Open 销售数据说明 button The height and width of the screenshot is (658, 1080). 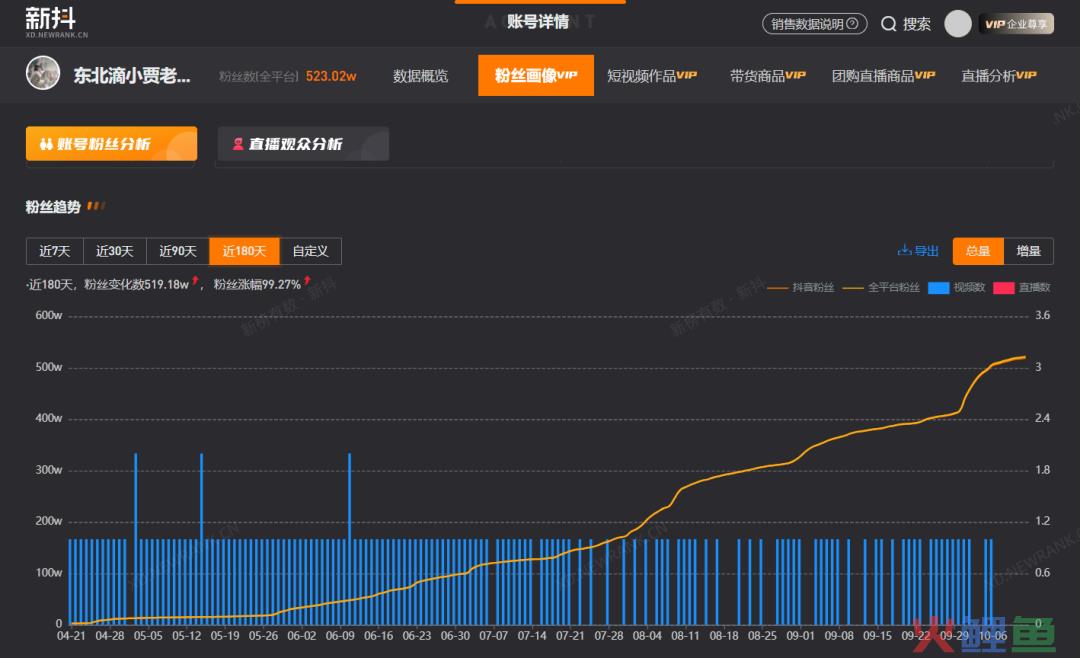click(814, 24)
